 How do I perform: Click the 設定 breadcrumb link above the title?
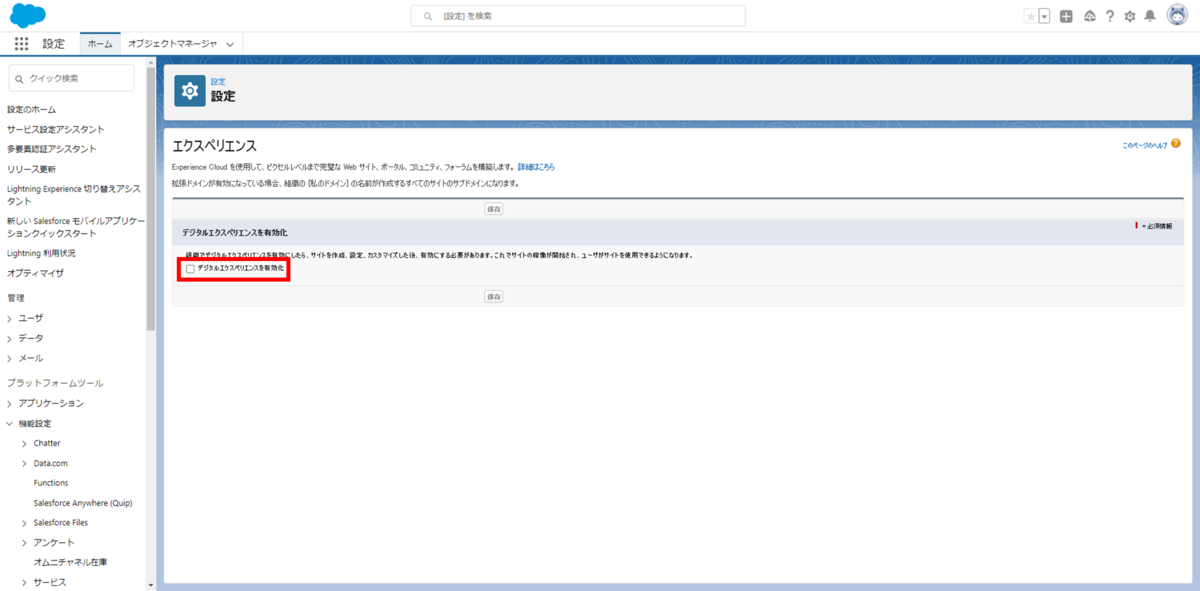point(218,82)
